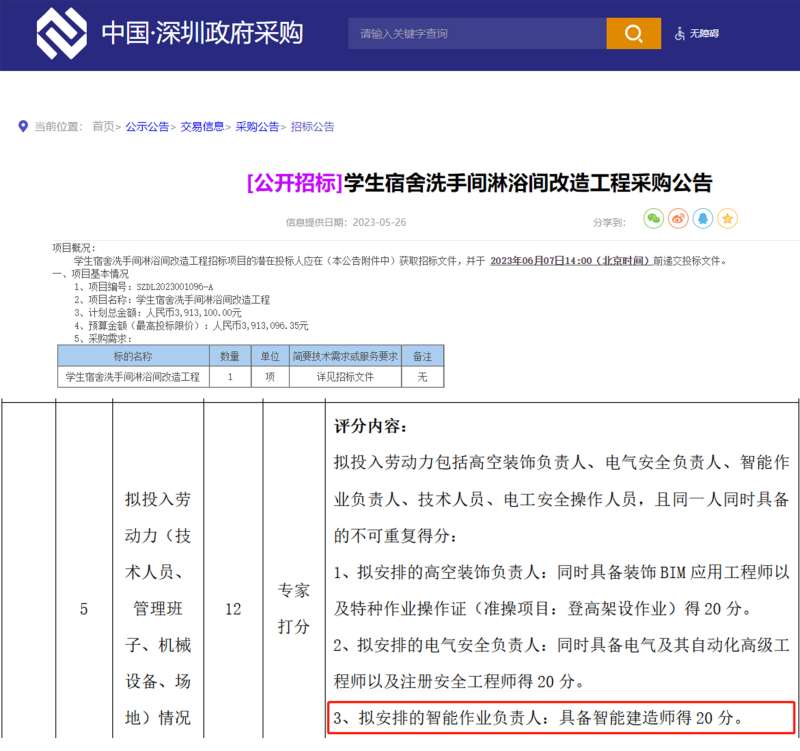Click the orange search magnifier icon
Image resolution: width=800 pixels, height=751 pixels.
[631, 33]
